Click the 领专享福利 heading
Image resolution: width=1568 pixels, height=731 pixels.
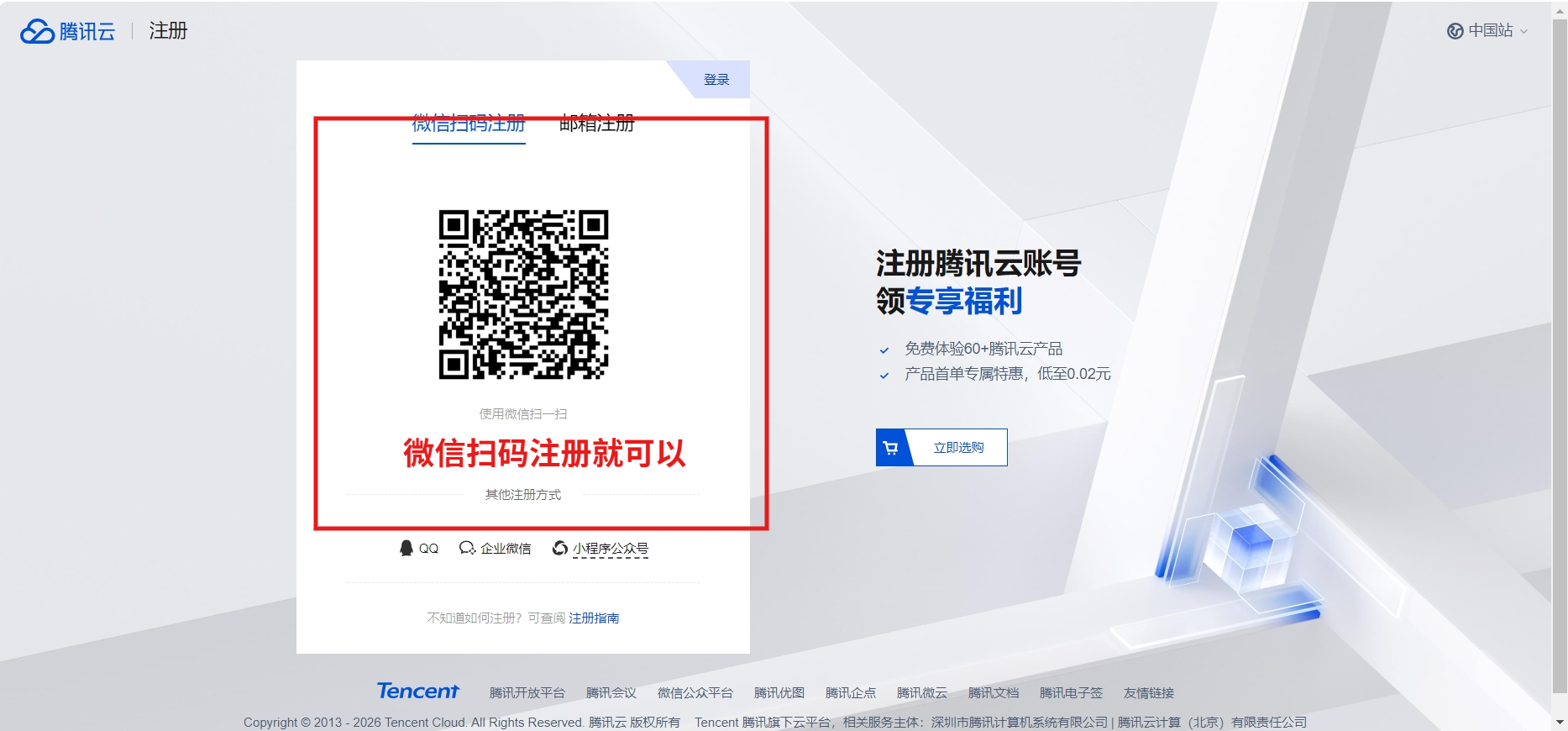click(x=949, y=301)
